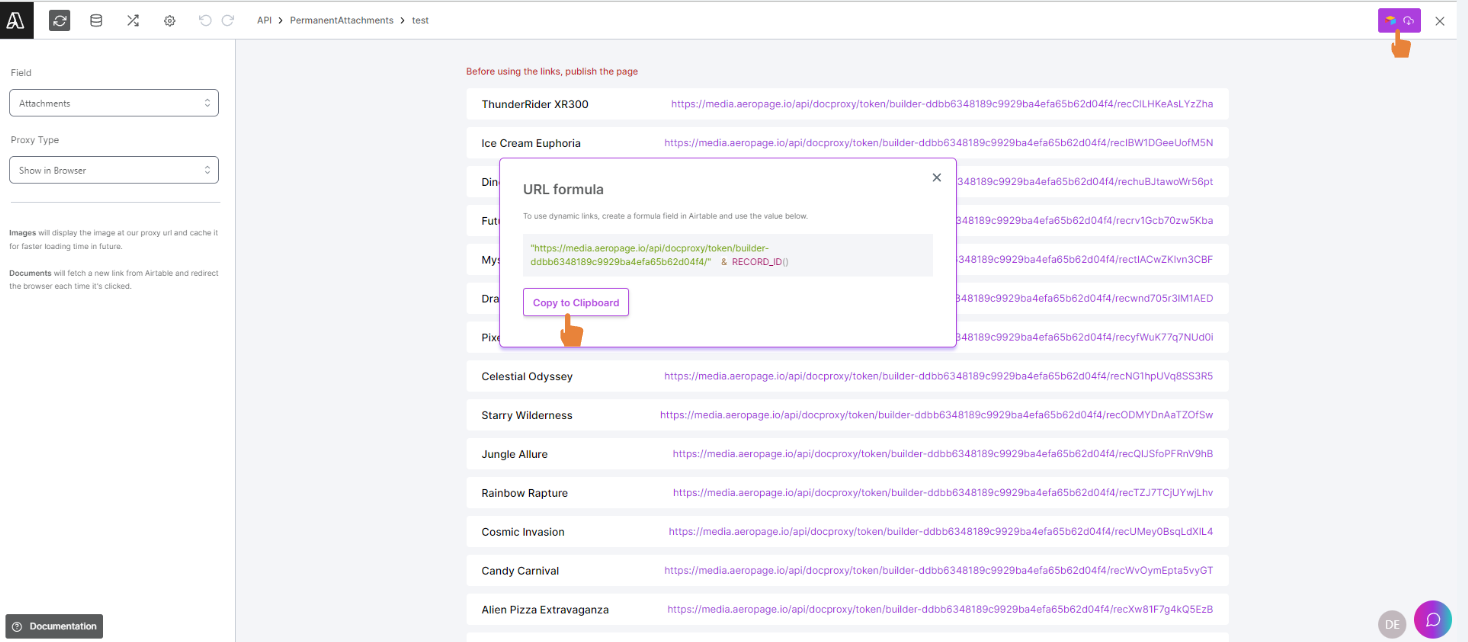Open the Ice Cream Euphoria link
The width and height of the screenshot is (1468, 642).
pos(939,143)
